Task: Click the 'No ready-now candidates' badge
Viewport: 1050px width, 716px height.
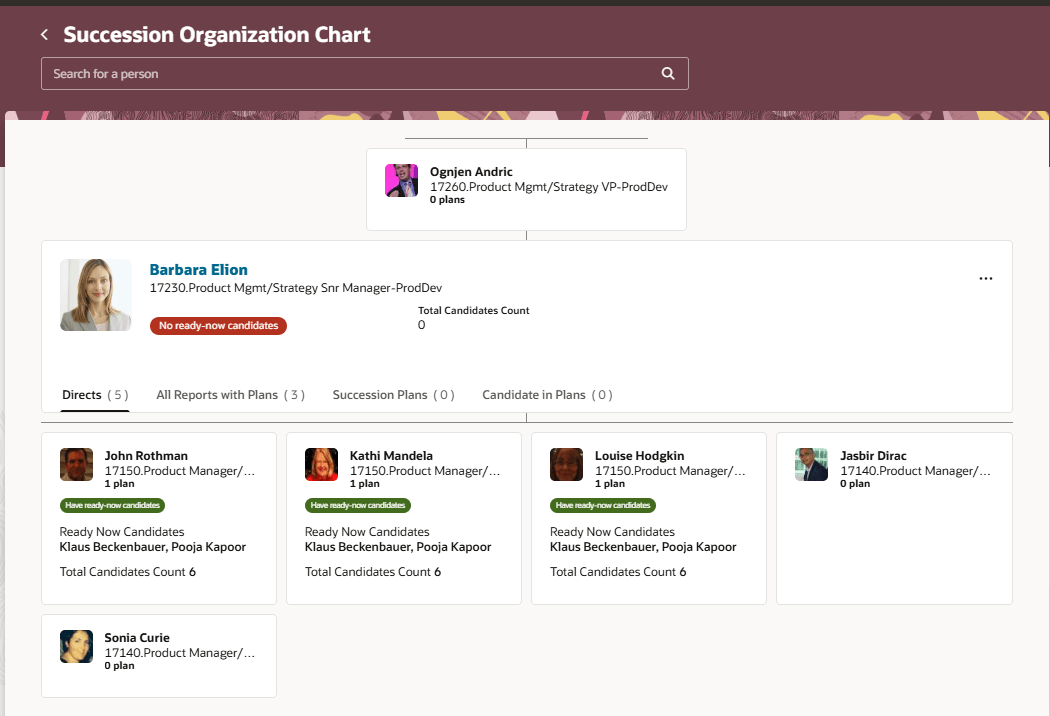Action: point(218,325)
